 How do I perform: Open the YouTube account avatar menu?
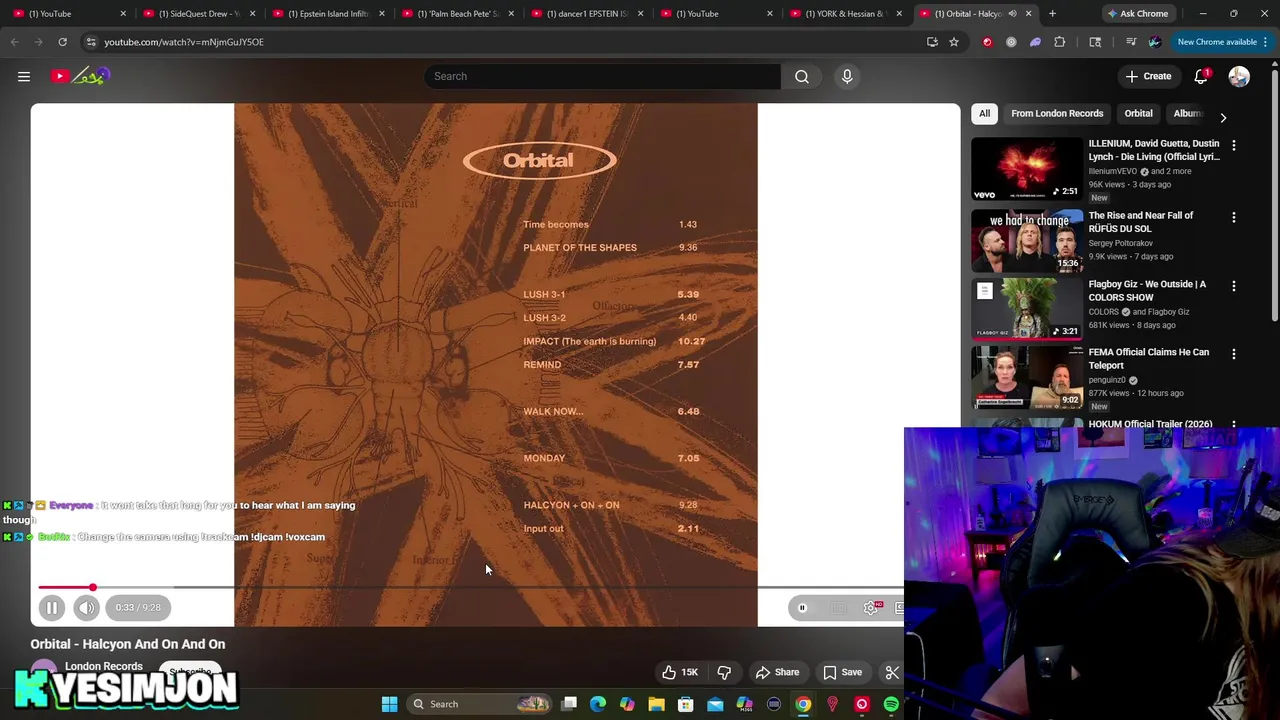pos(1239,76)
